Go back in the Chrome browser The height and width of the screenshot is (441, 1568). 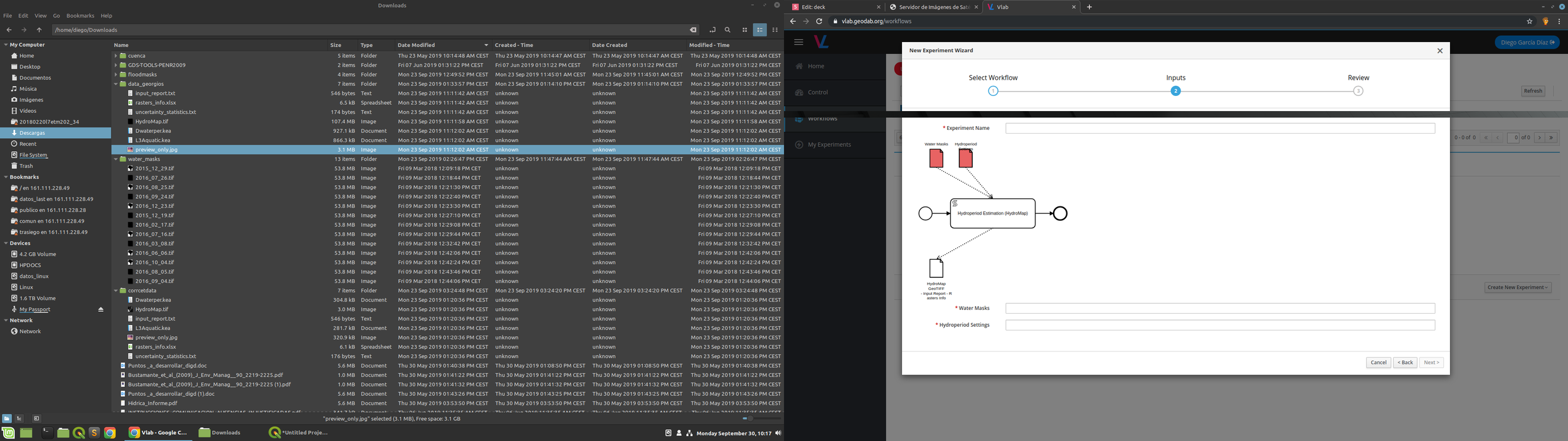[x=793, y=21]
